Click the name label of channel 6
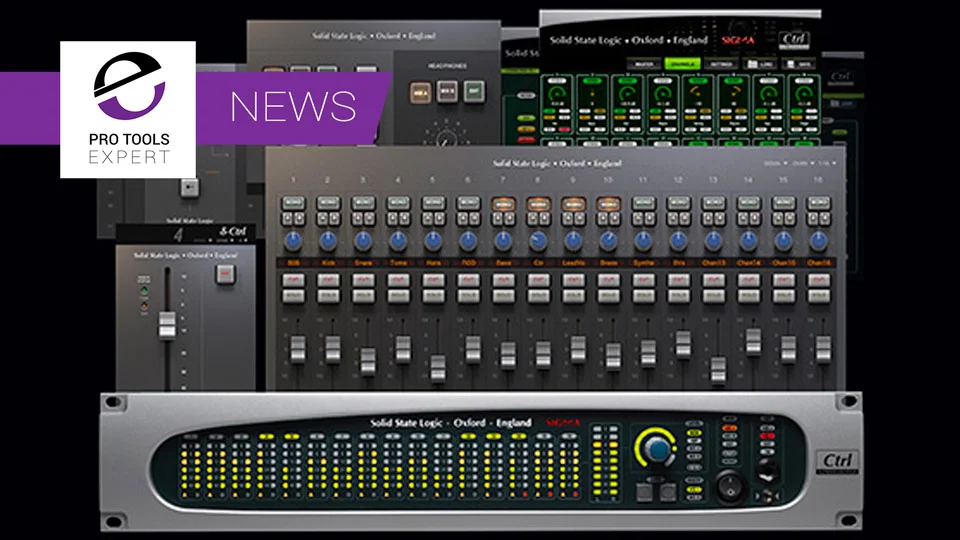 (x=468, y=263)
